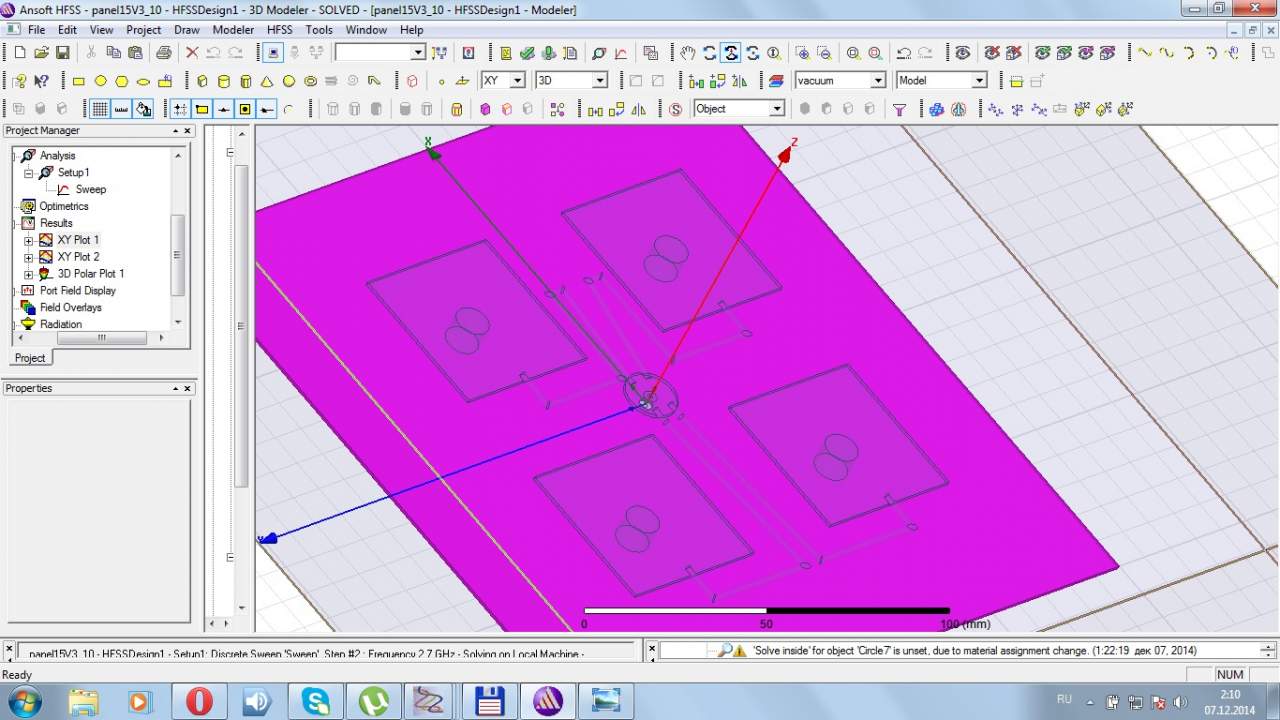Toggle the ruler display button

click(x=122, y=109)
